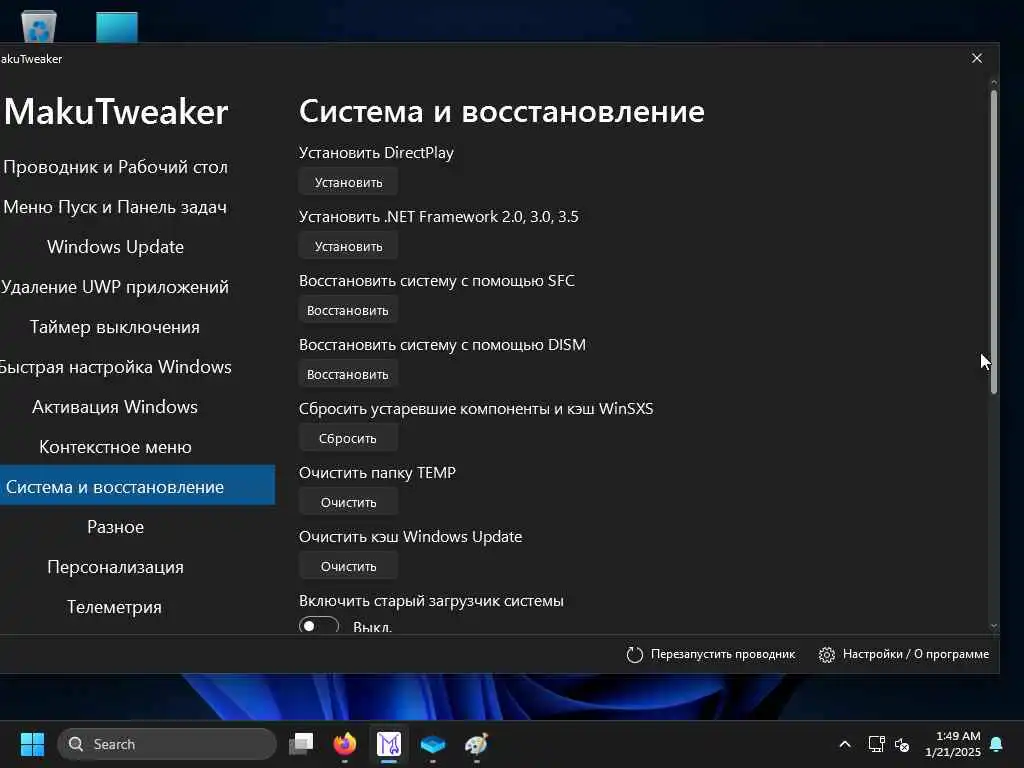Go to Windows Update section
Image resolution: width=1024 pixels, height=768 pixels.
point(116,247)
